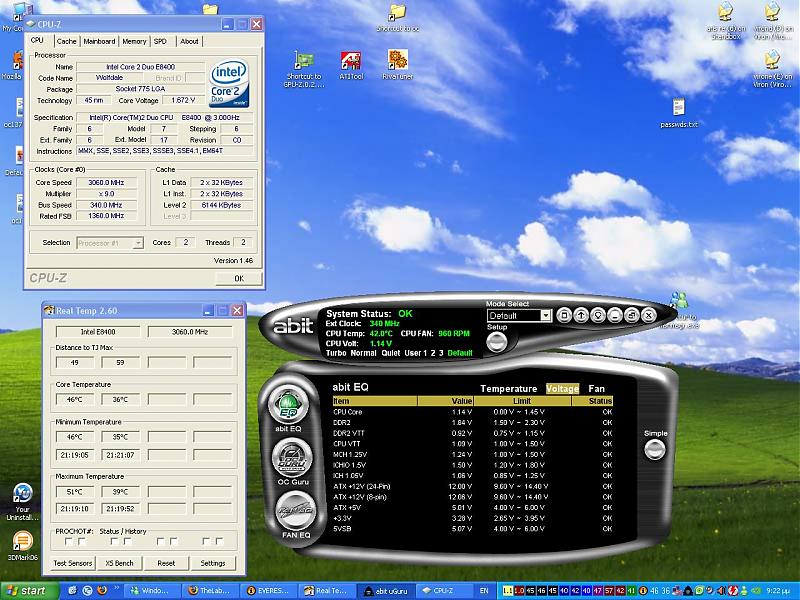
Task: Click the Start button
Action: [30, 591]
